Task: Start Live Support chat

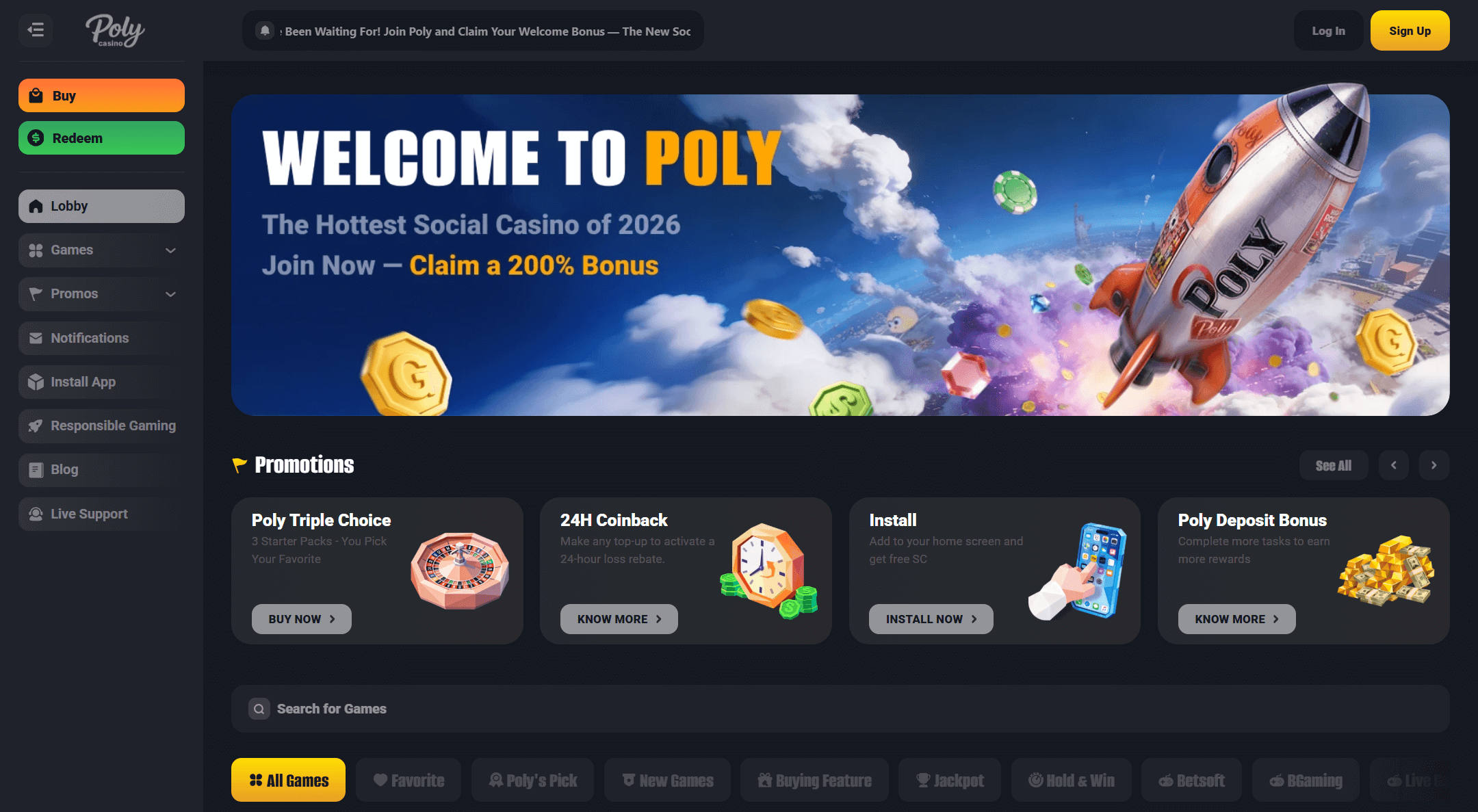Action: 101,514
